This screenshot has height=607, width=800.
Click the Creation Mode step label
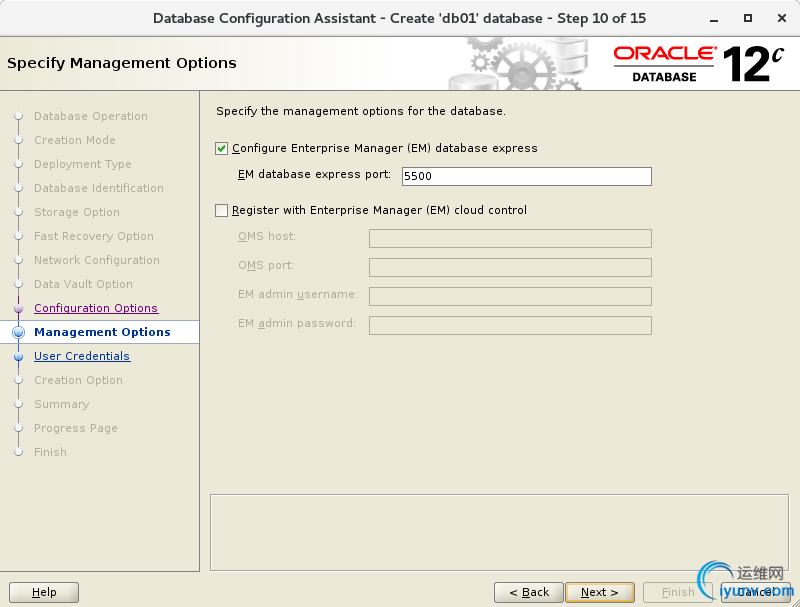click(x=75, y=140)
